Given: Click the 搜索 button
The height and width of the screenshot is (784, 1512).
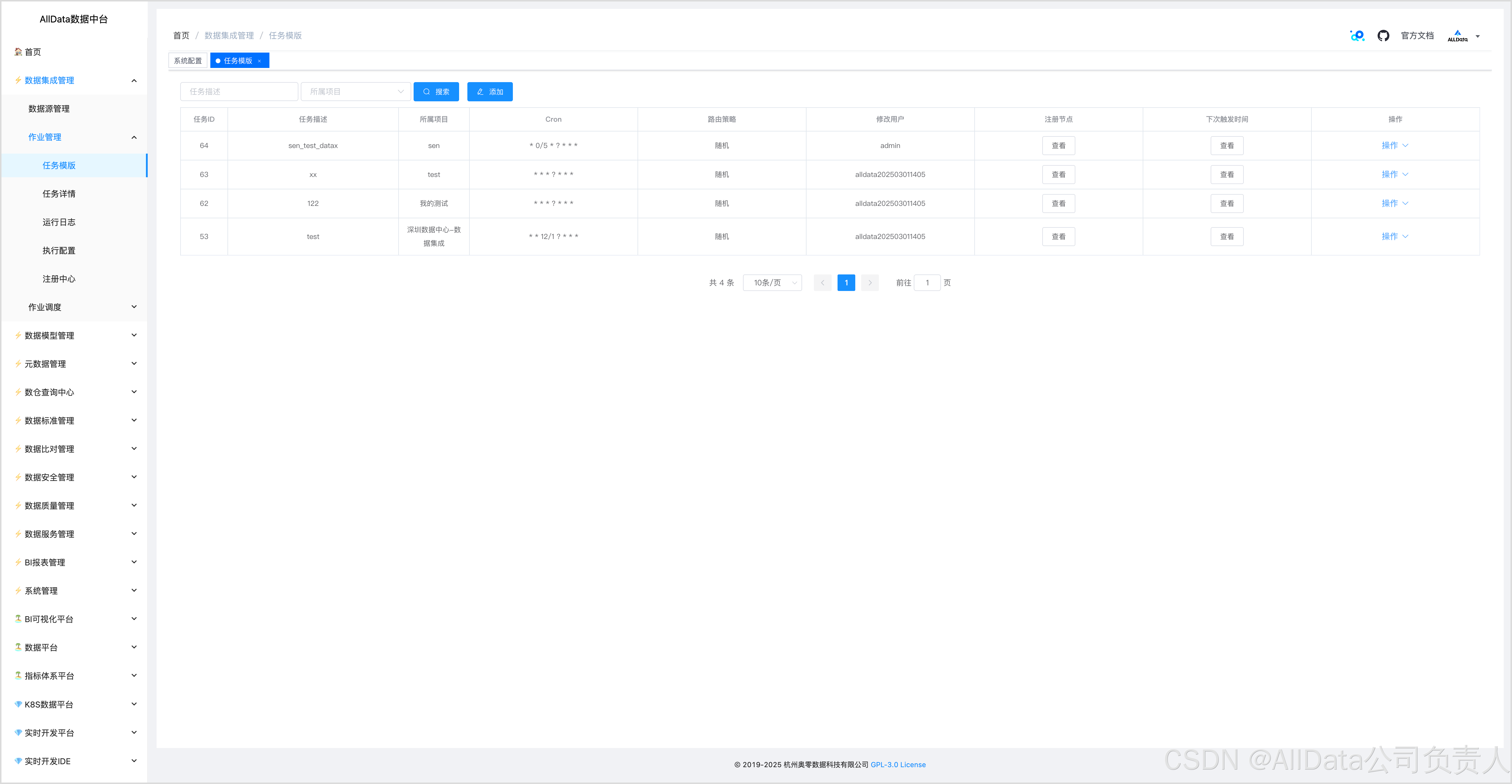Looking at the screenshot, I should pos(436,92).
